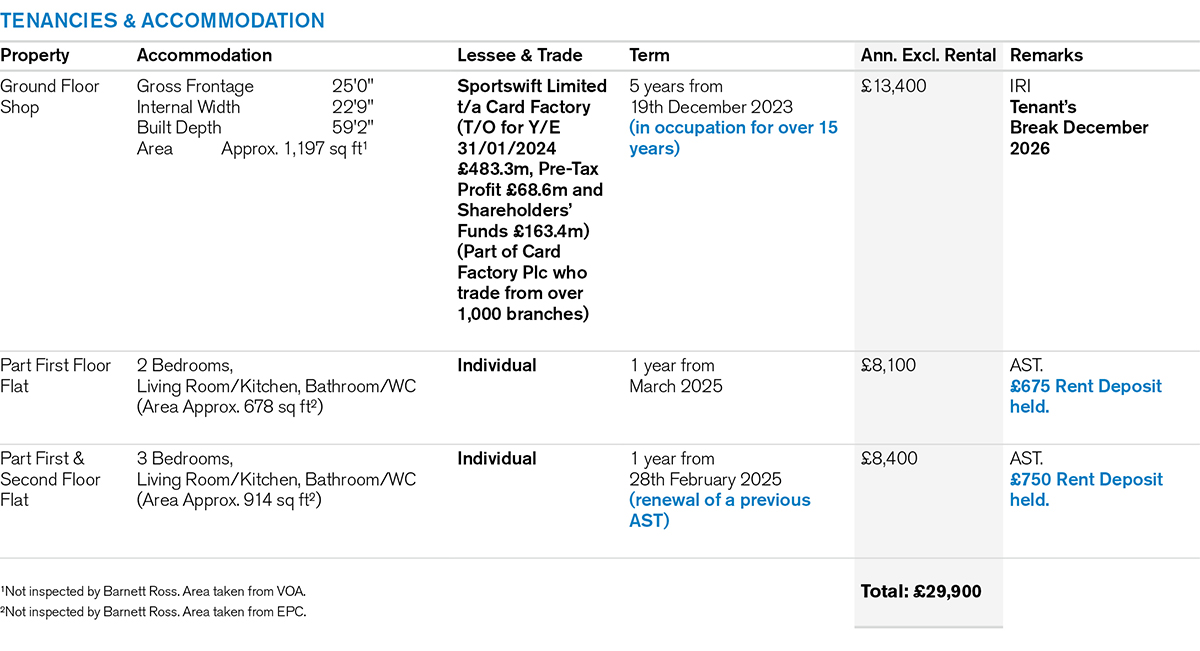The width and height of the screenshot is (1200, 651).
Task: Click the Remarks column header
Action: pyautogui.click(x=1046, y=56)
